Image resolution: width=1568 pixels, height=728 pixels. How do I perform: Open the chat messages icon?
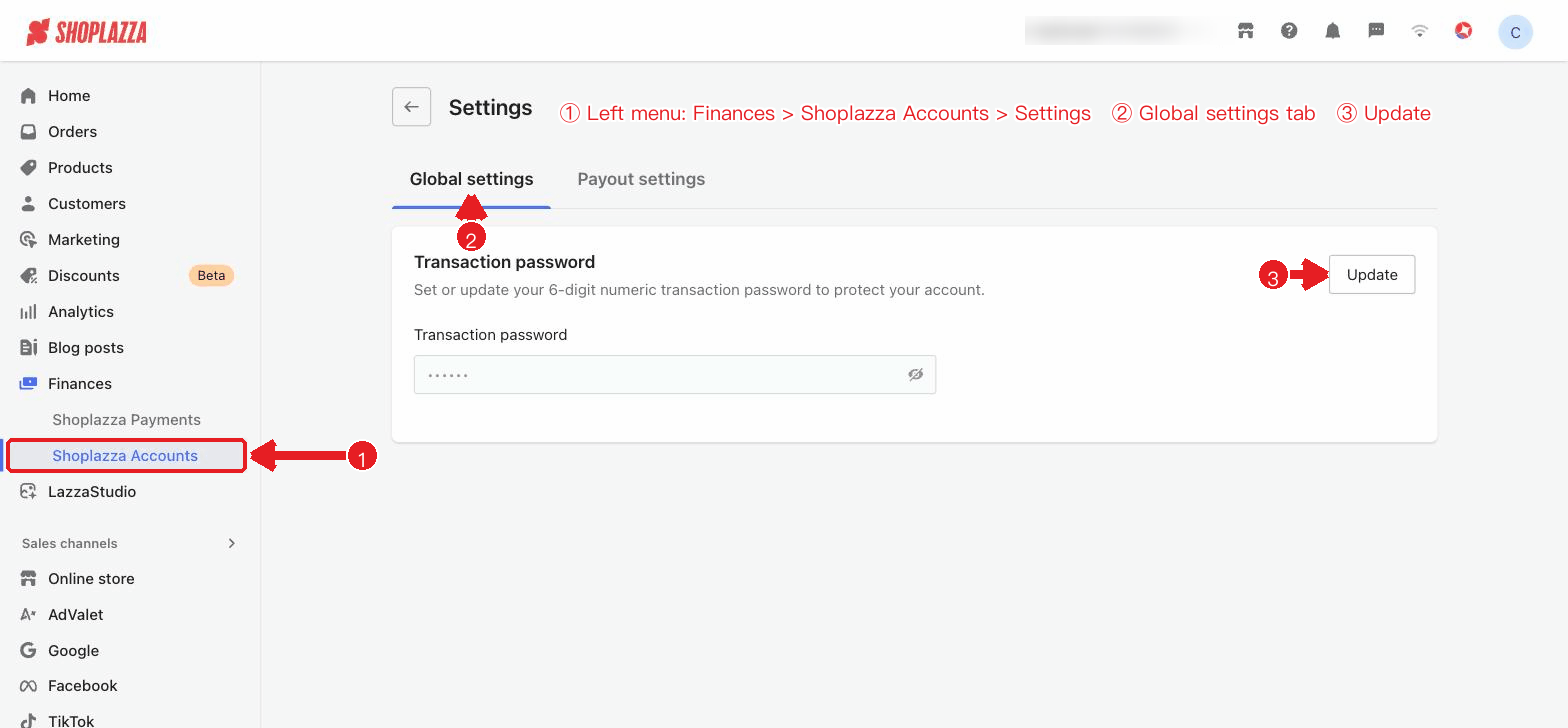pos(1376,31)
